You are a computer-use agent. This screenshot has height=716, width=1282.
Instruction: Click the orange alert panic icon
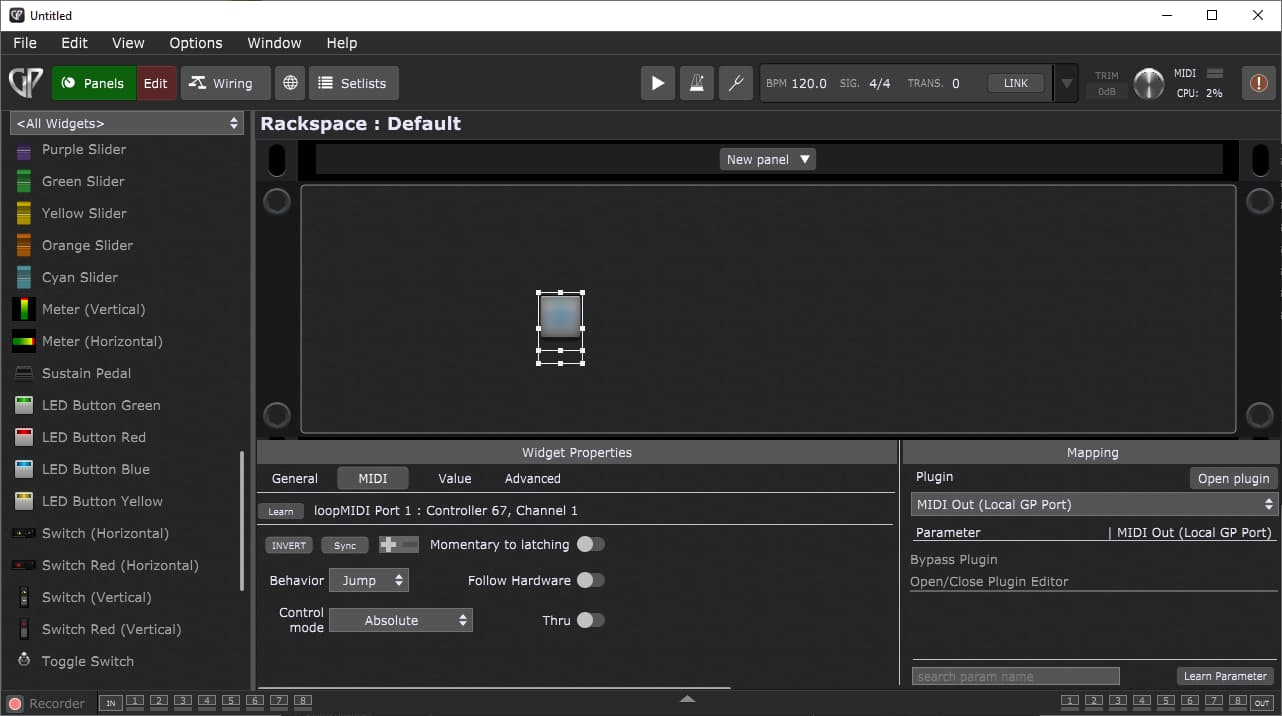pos(1258,83)
